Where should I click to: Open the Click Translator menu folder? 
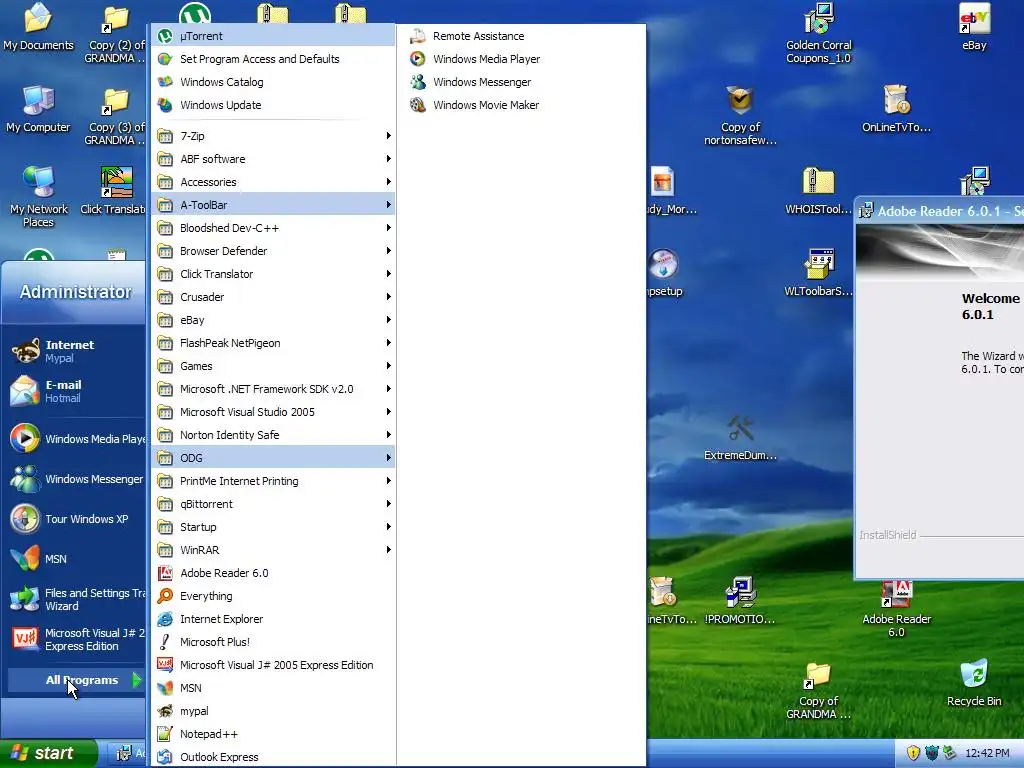pyautogui.click(x=273, y=274)
